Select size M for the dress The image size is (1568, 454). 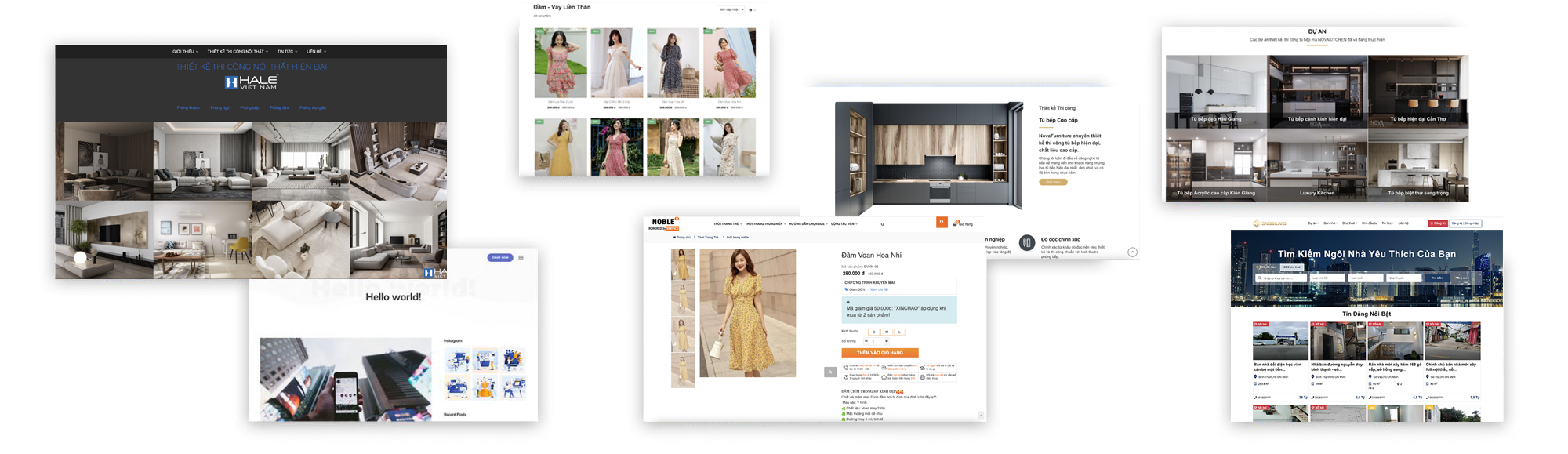tap(887, 332)
